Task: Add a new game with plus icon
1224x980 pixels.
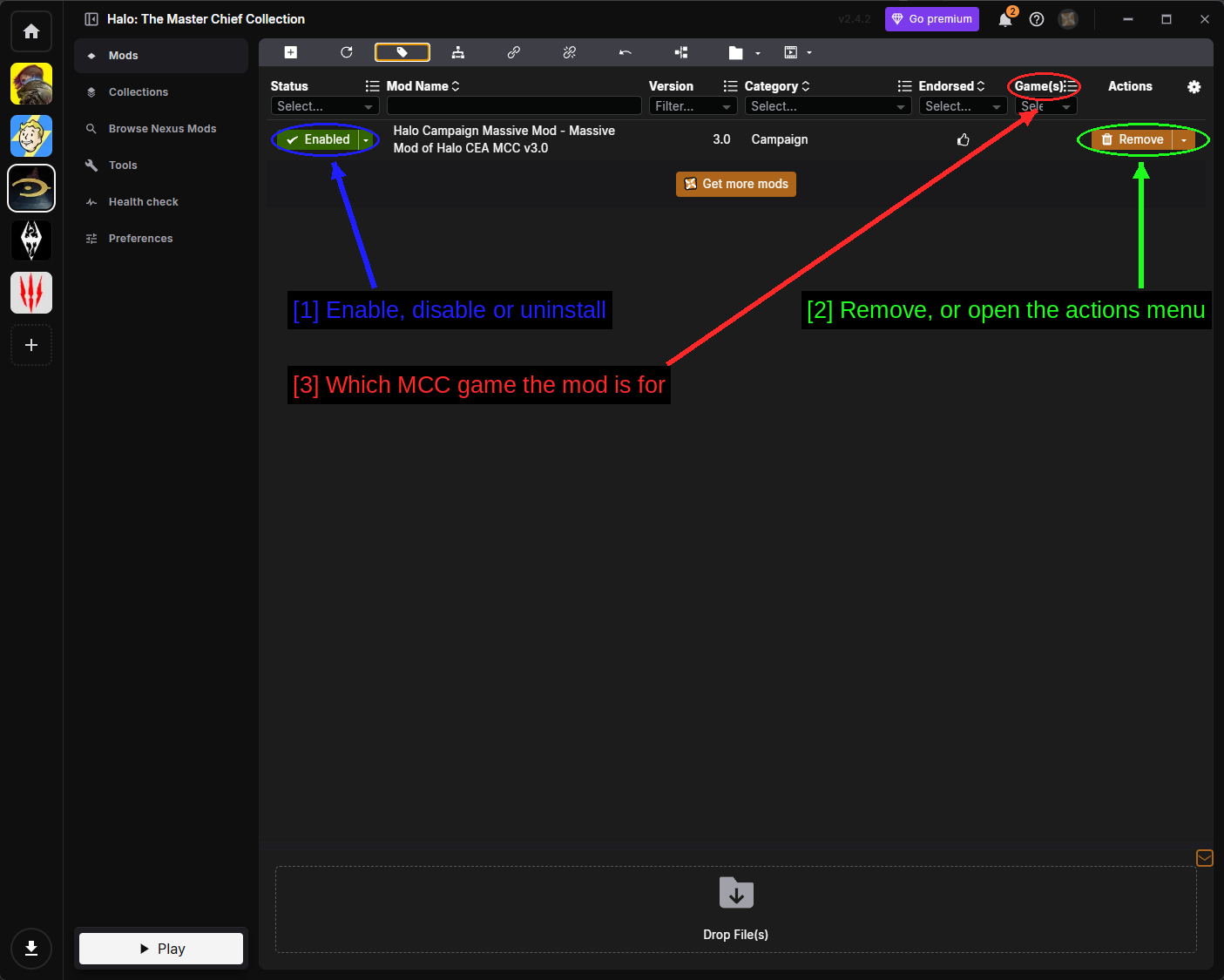Action: tap(31, 345)
